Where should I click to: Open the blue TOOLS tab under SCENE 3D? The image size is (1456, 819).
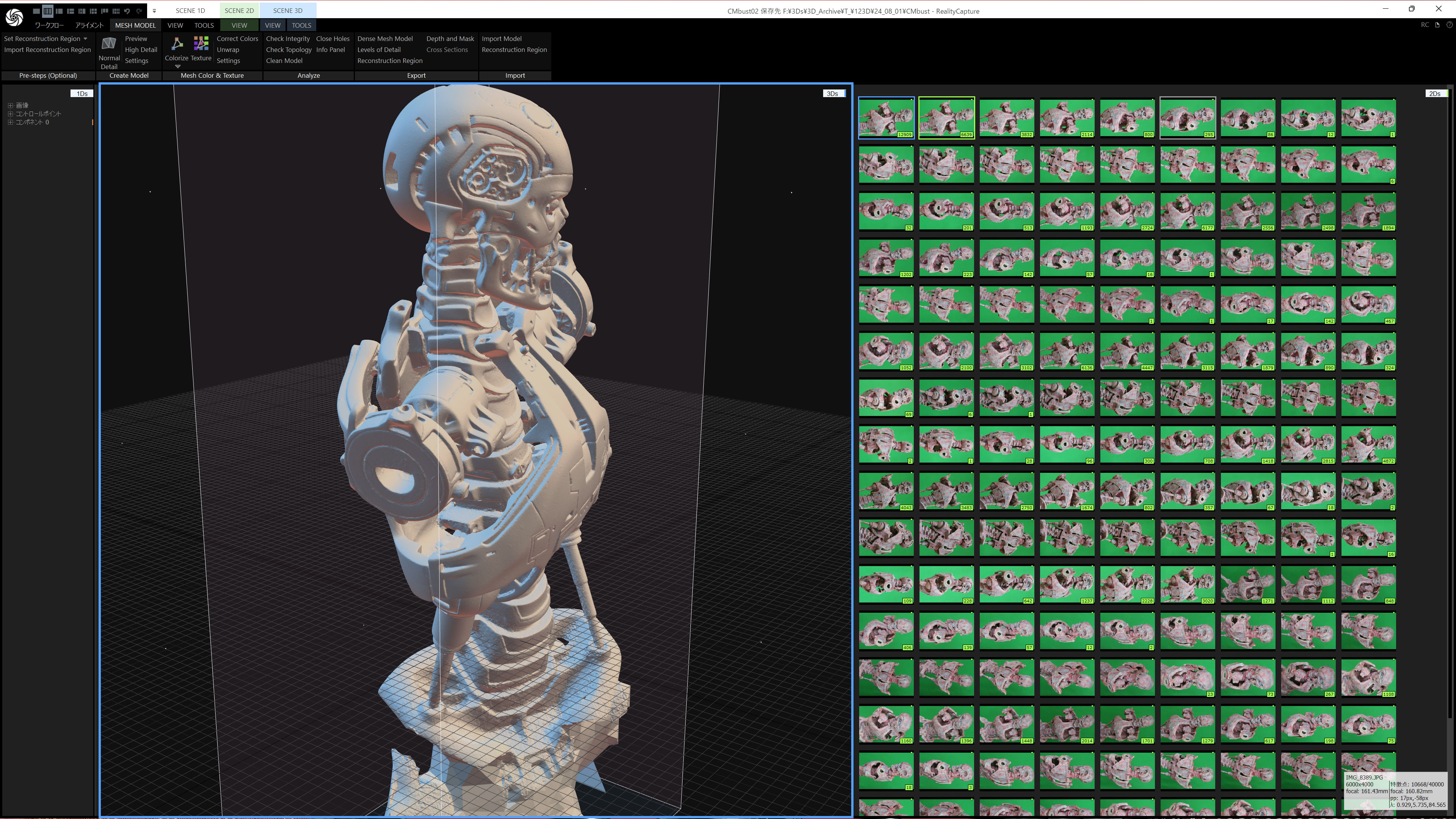point(301,25)
